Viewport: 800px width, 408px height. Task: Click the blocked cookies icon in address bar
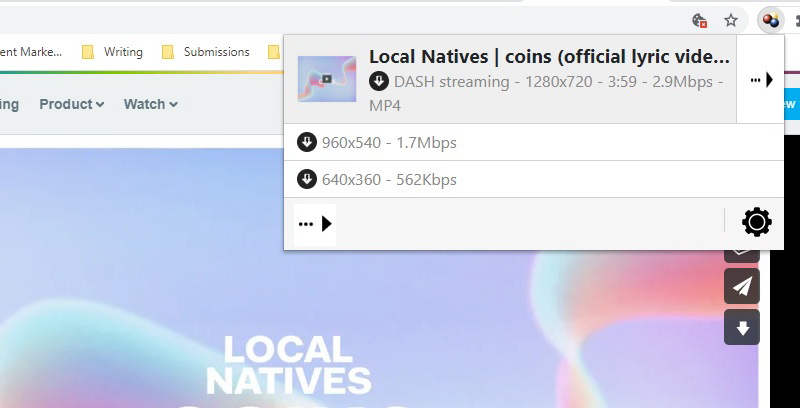pyautogui.click(x=701, y=20)
